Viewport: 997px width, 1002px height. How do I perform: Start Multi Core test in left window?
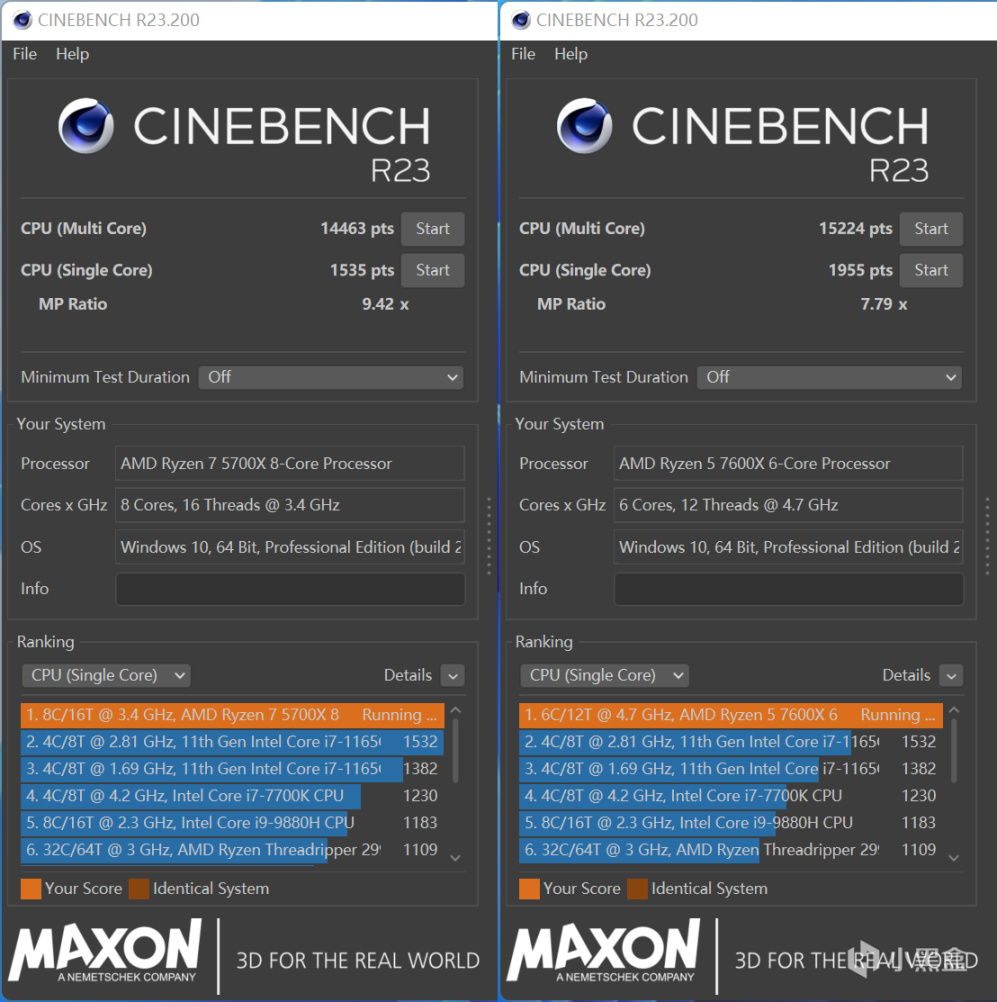click(433, 229)
